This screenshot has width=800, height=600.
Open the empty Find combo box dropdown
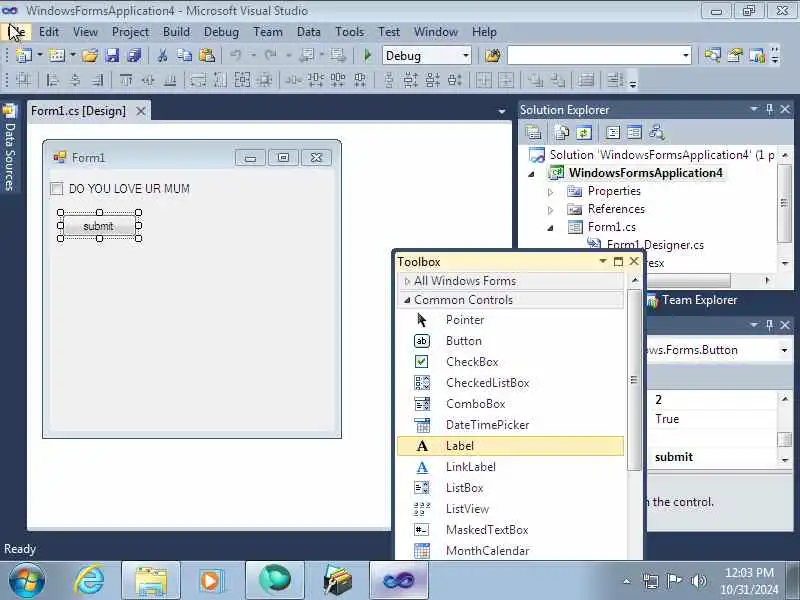click(x=685, y=56)
